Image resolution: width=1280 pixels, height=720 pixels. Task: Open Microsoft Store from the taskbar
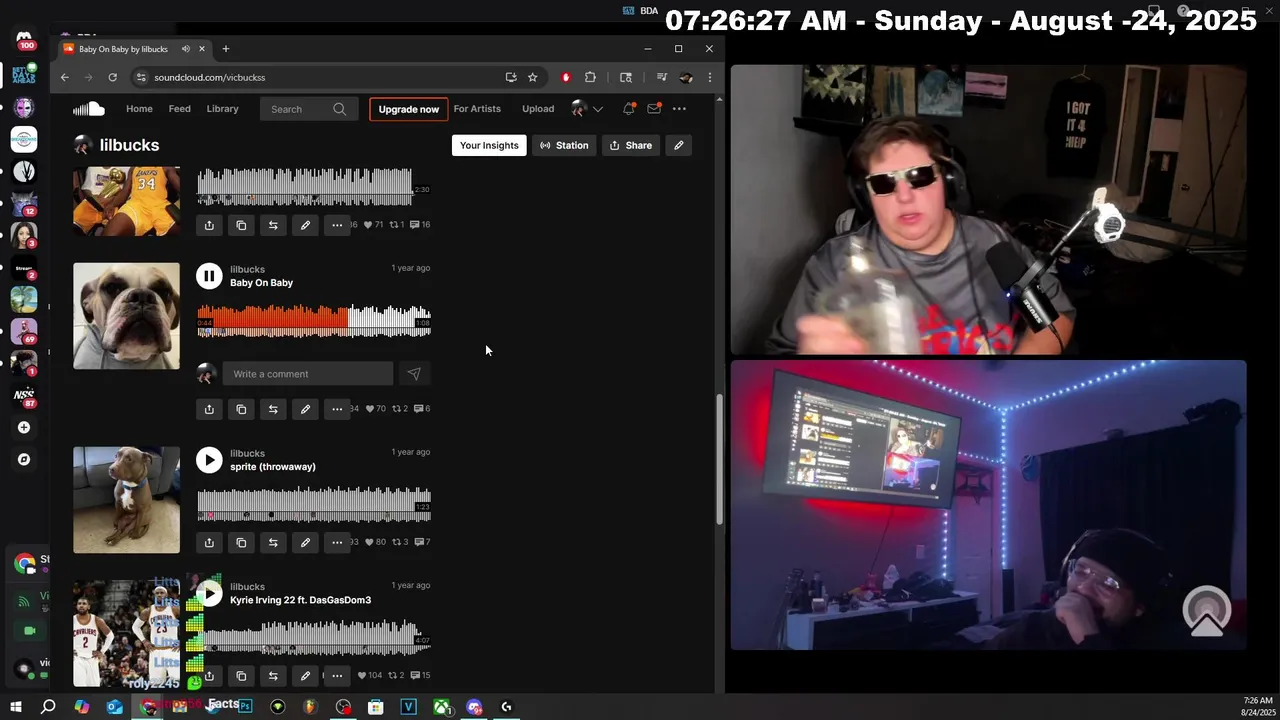pos(376,707)
